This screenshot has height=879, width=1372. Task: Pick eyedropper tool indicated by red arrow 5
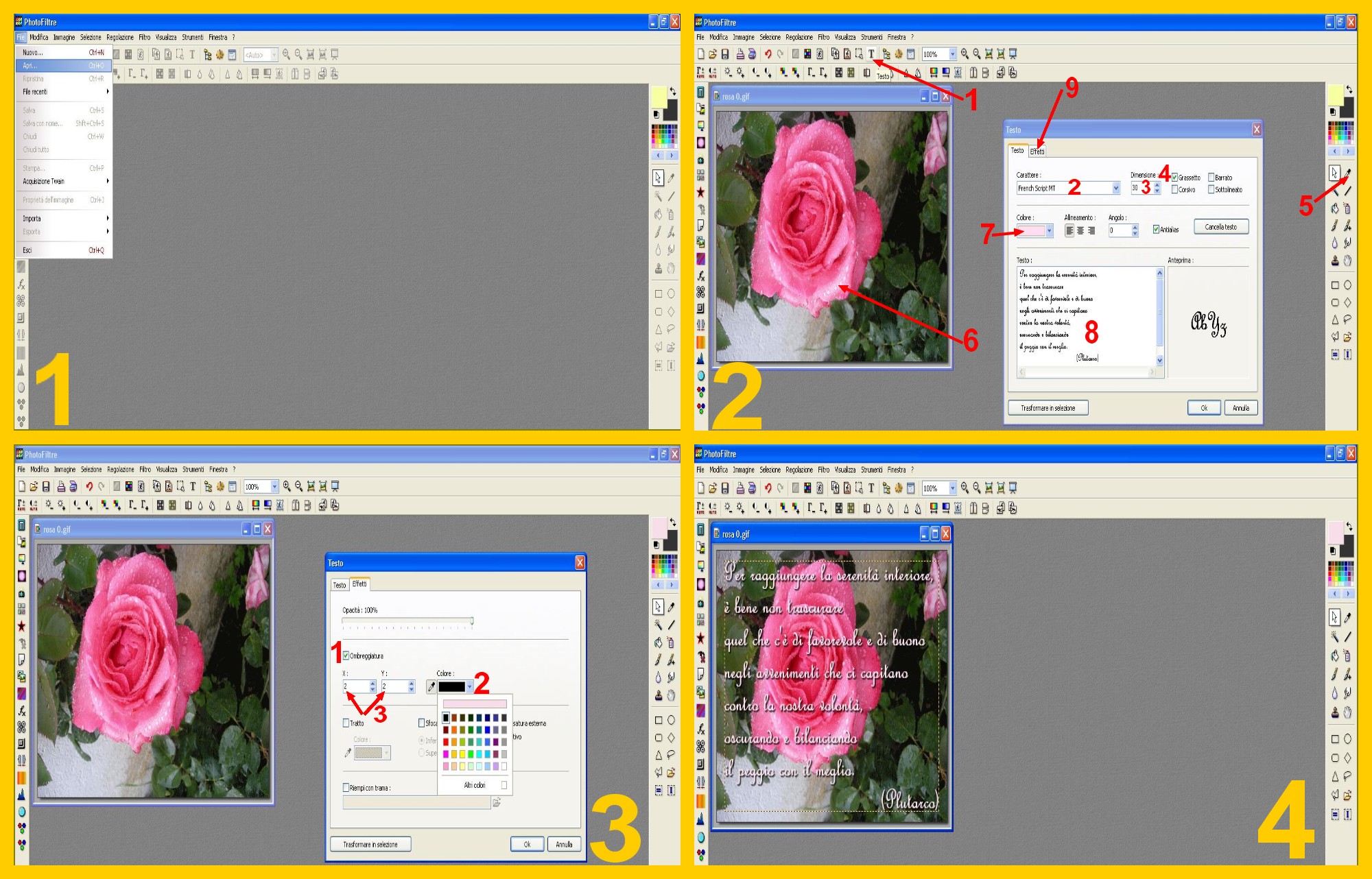pyautogui.click(x=1347, y=173)
